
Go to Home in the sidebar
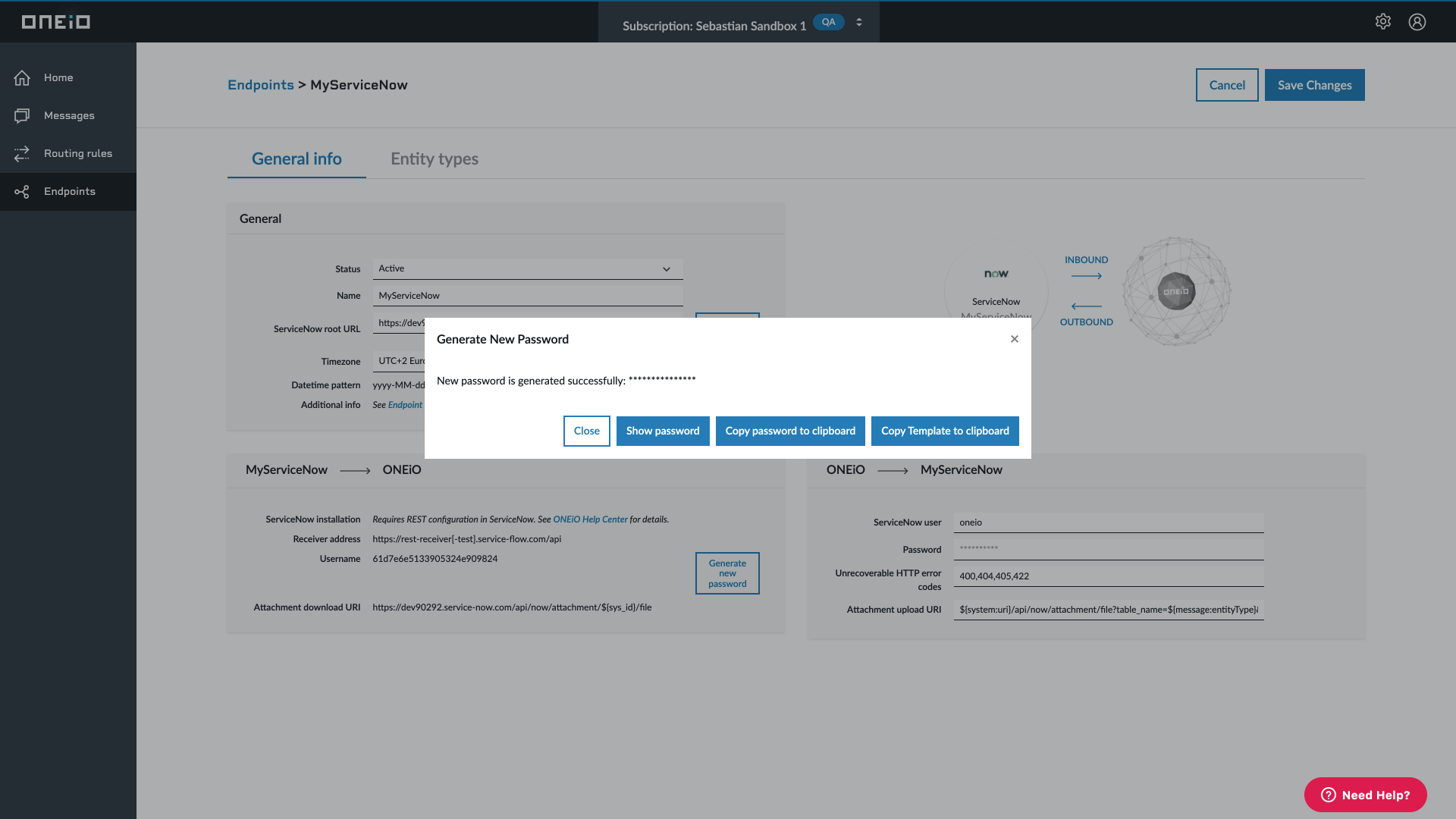[x=68, y=77]
